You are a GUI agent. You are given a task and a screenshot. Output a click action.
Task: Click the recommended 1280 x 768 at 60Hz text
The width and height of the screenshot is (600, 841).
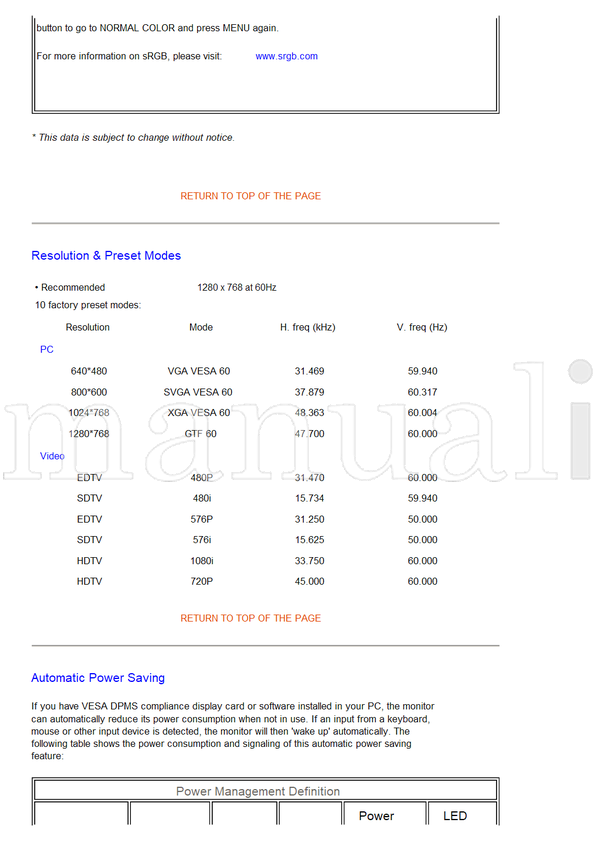click(237, 287)
